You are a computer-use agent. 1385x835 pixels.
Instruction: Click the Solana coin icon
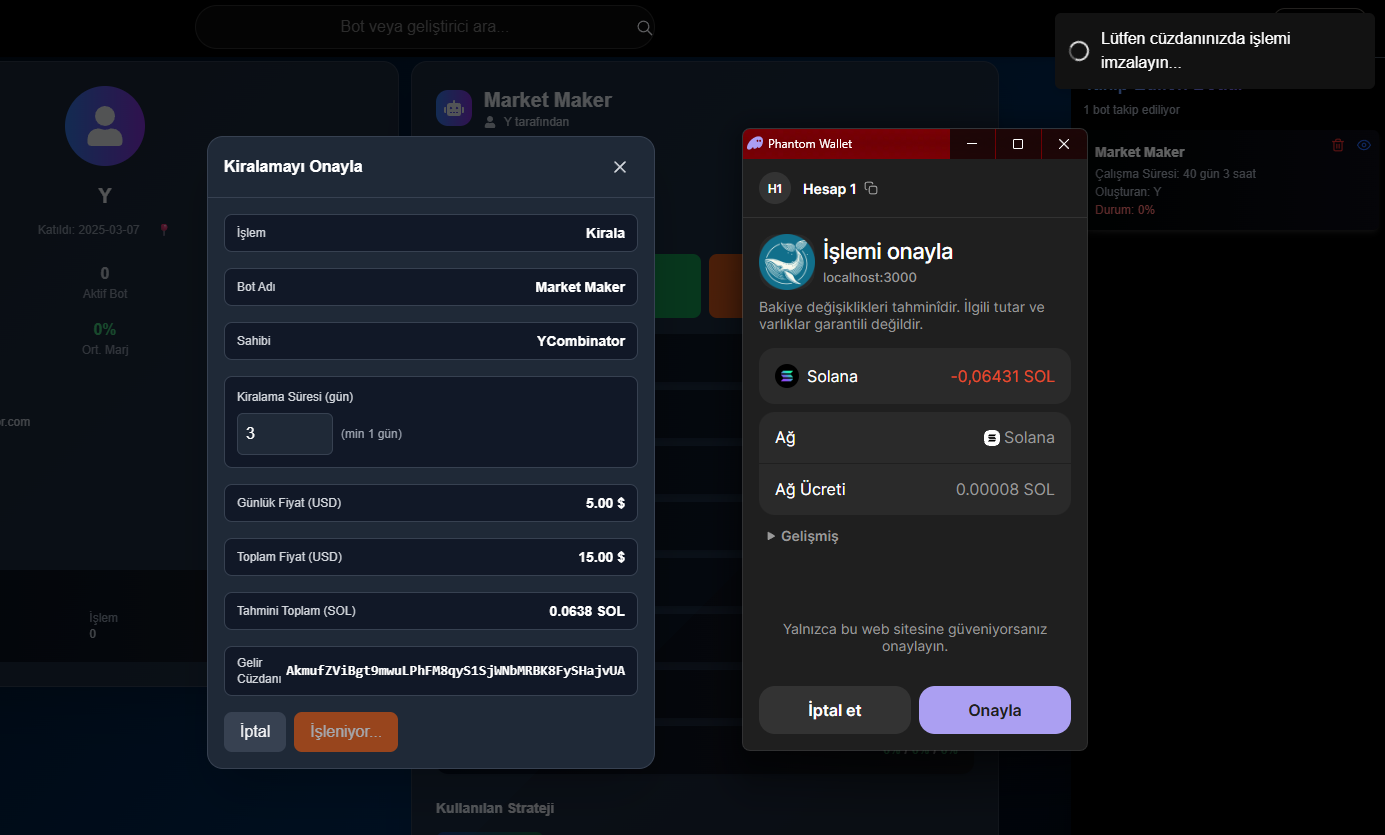pyautogui.click(x=787, y=376)
